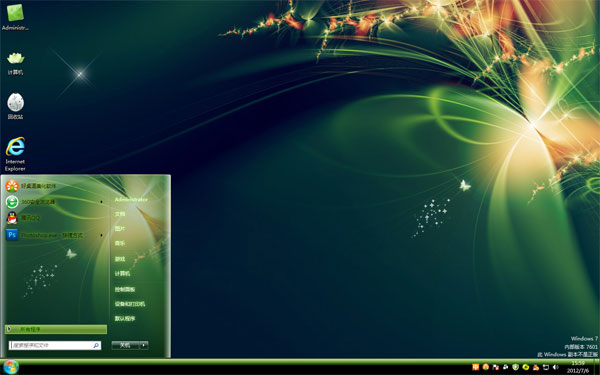The width and height of the screenshot is (600, 375).
Task: Open 计算机 in the Start menu list
Action: (x=122, y=274)
